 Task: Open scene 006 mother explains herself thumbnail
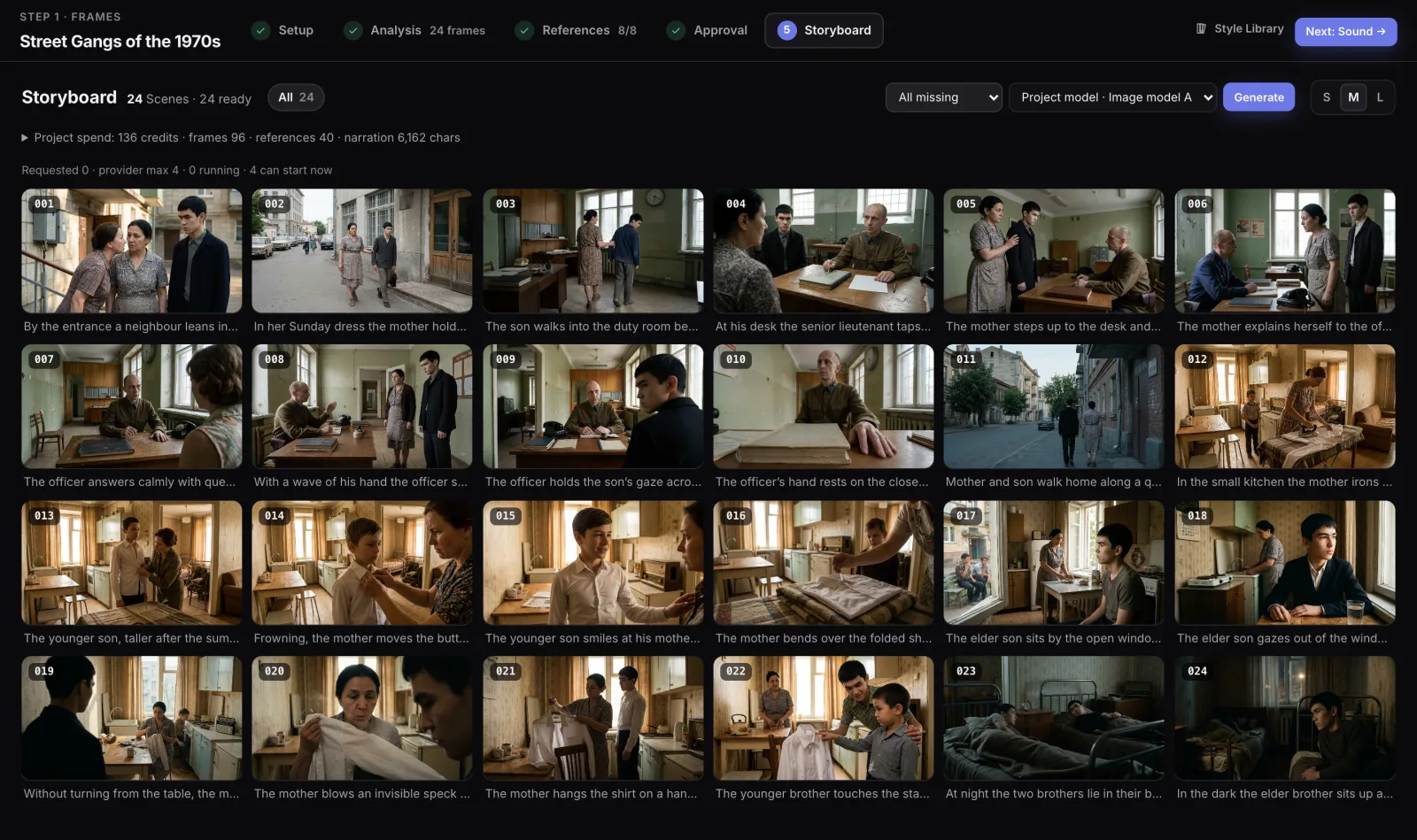(1285, 250)
